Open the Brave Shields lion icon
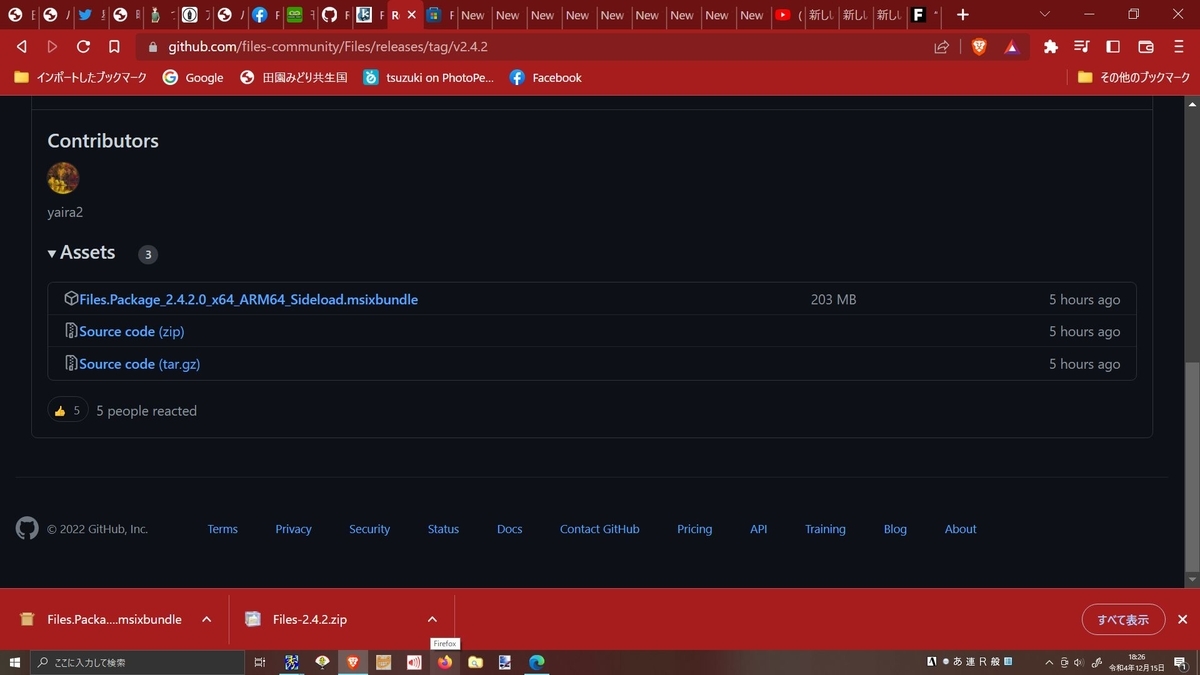The image size is (1200, 675). pos(979,46)
